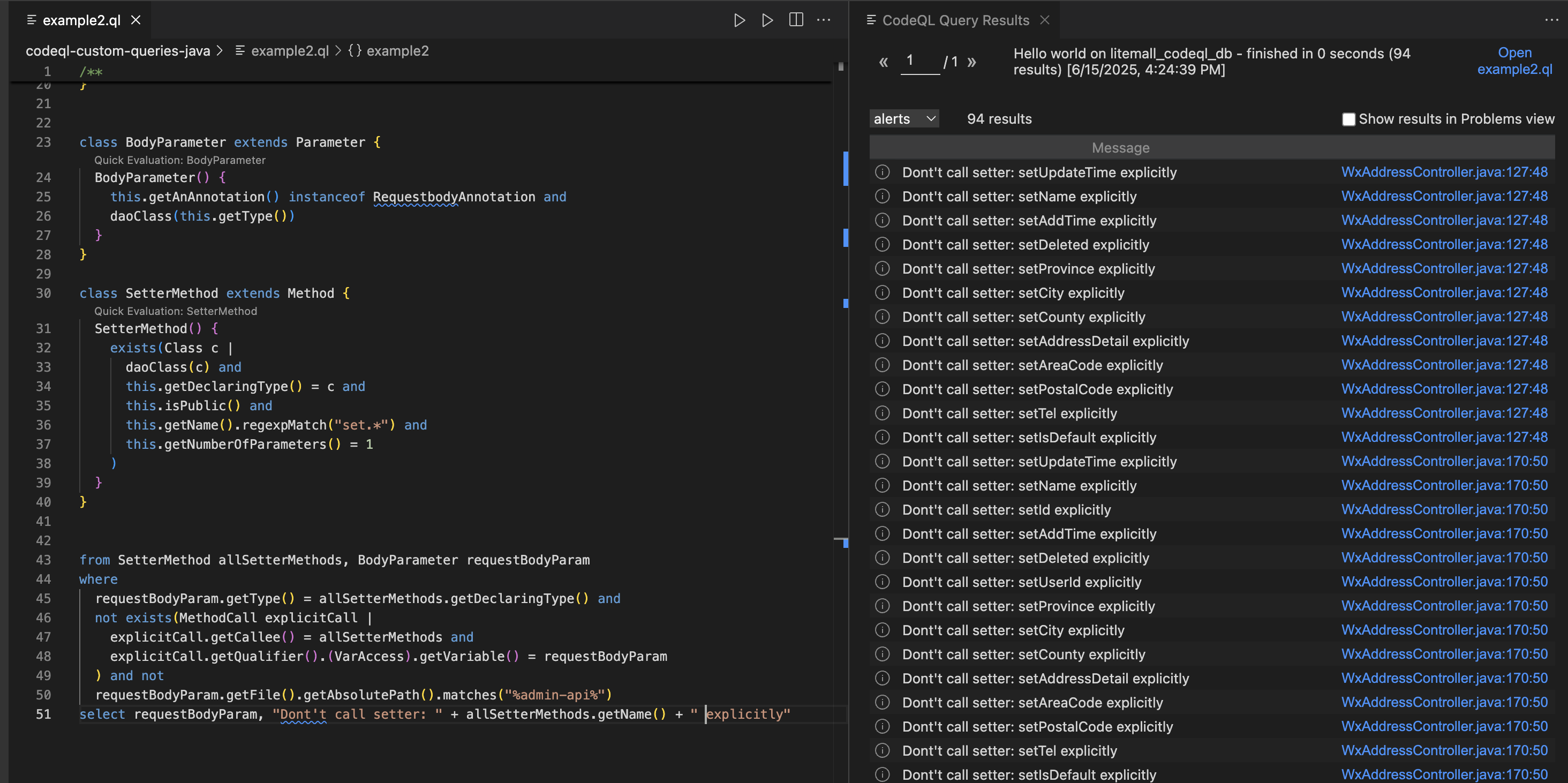Open the alerts result set dropdown

point(904,119)
